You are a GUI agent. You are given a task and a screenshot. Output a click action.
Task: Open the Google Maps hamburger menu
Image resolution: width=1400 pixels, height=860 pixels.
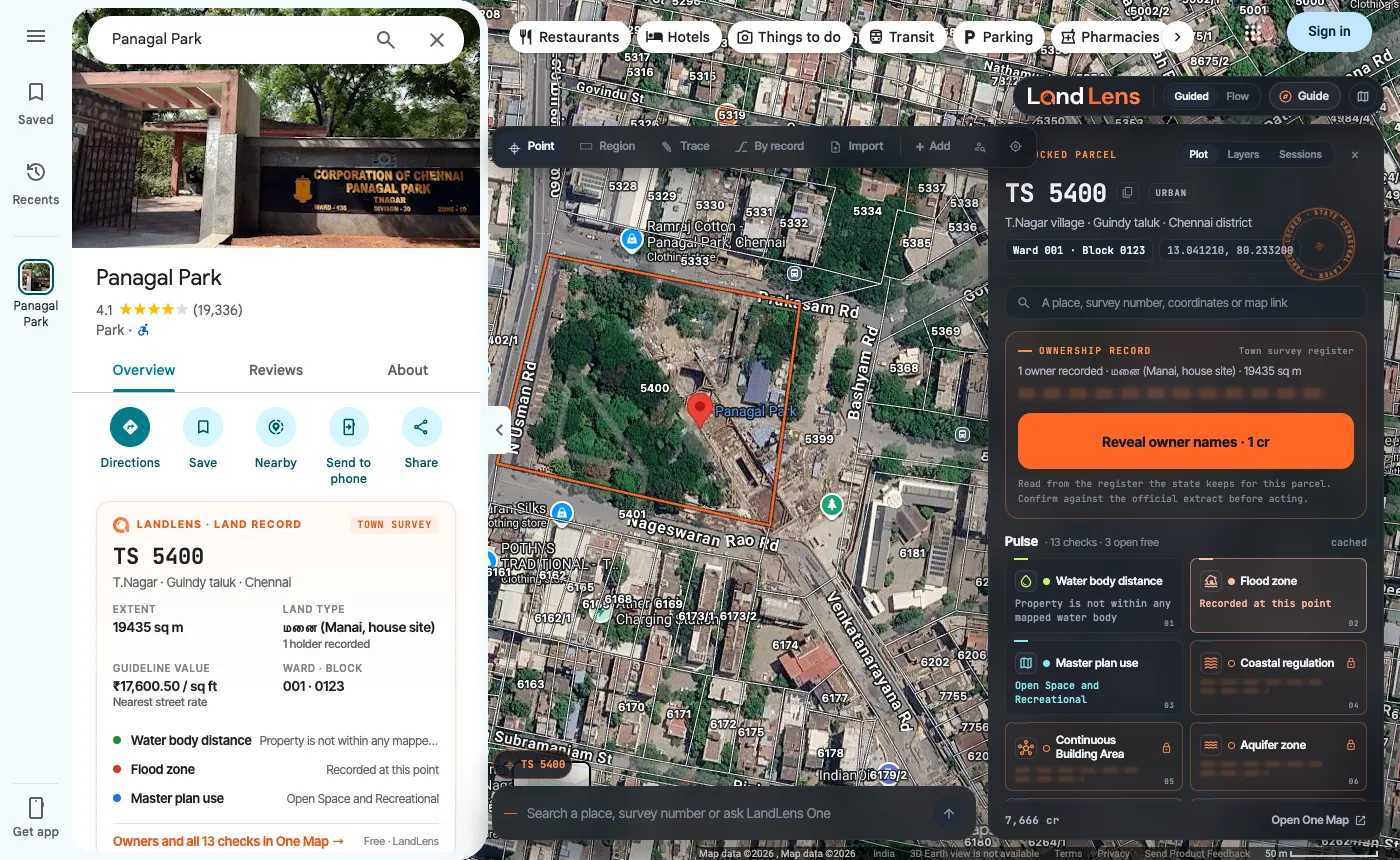click(x=36, y=36)
